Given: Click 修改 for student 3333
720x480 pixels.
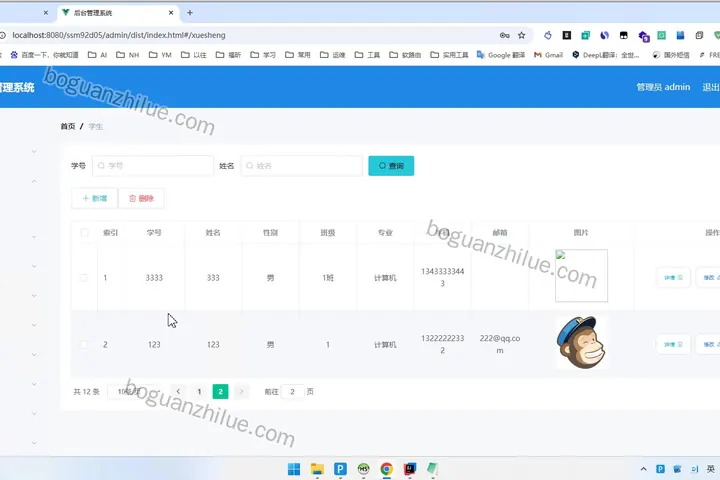Looking at the screenshot, I should [x=710, y=277].
